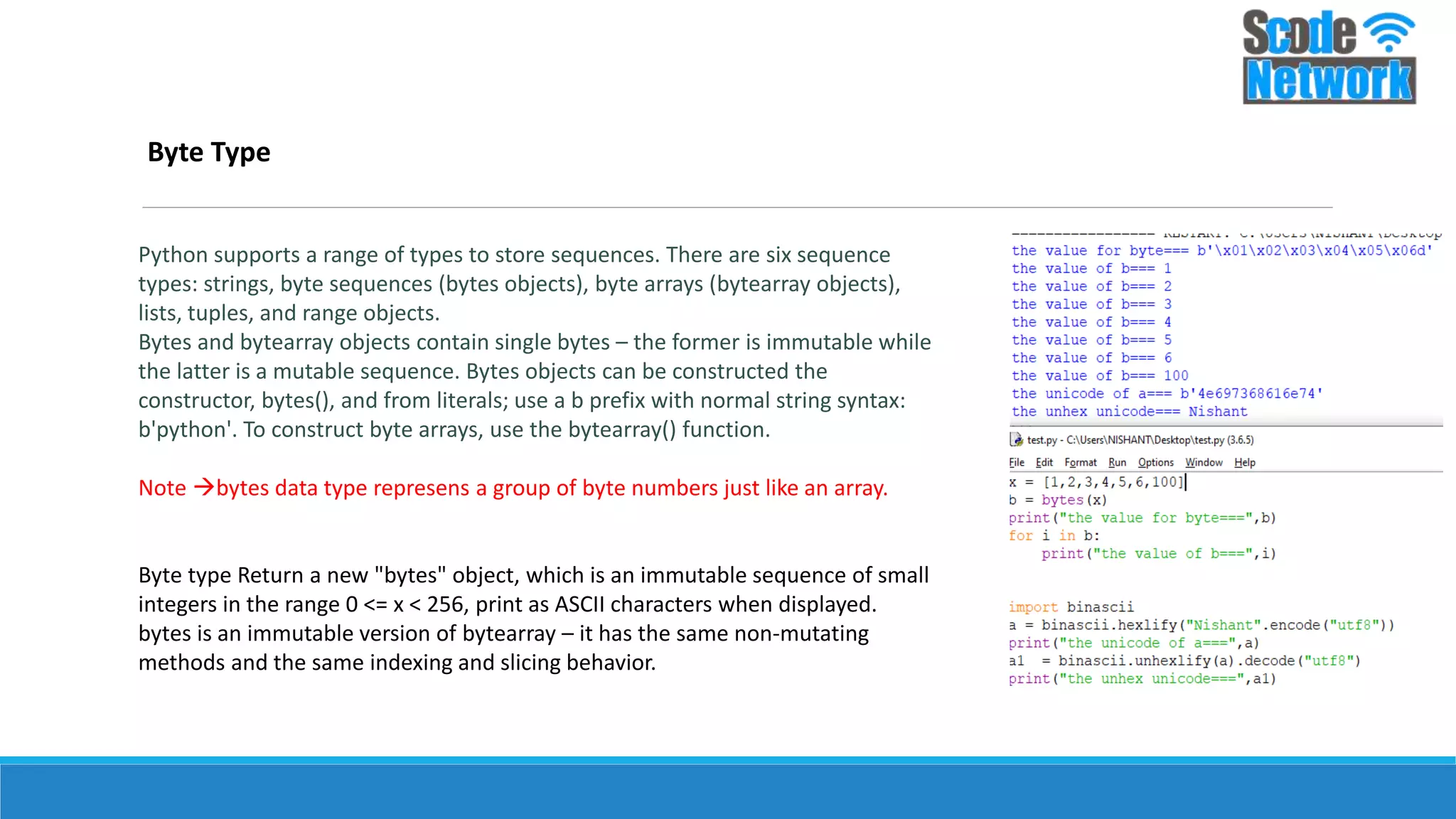Click the output "the unhex unicode=== Nishant"
Viewport: 1456px width, 819px height.
(x=1130, y=411)
